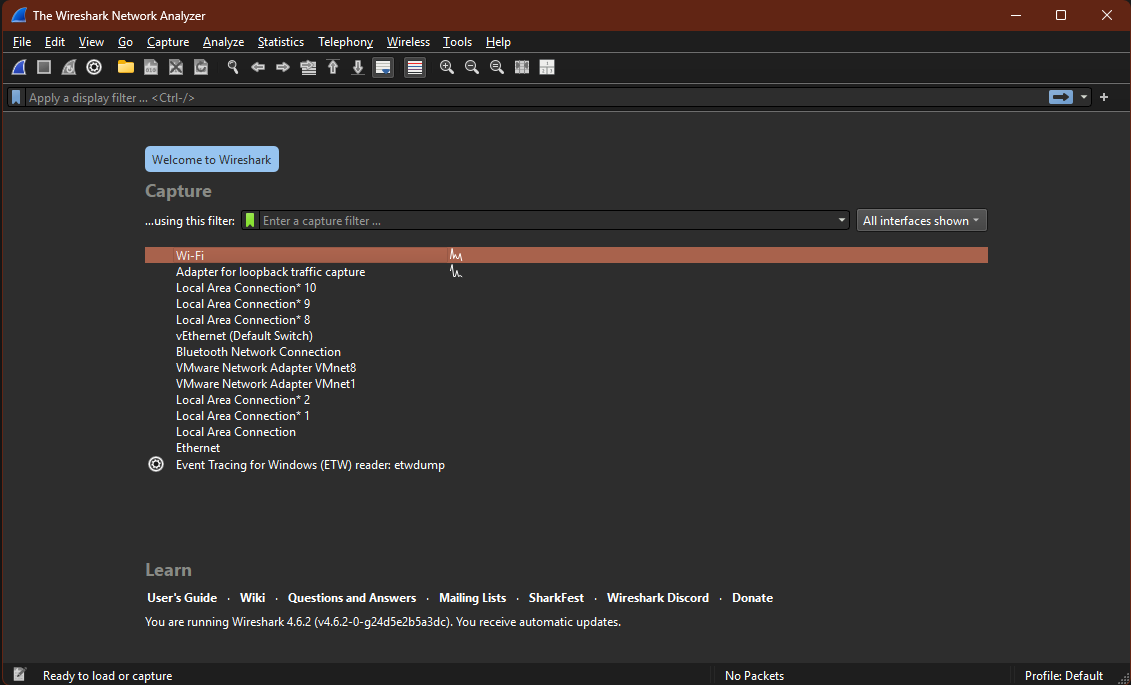The width and height of the screenshot is (1131, 685).
Task: Open the capture comment icon in status bar
Action: tap(19, 675)
